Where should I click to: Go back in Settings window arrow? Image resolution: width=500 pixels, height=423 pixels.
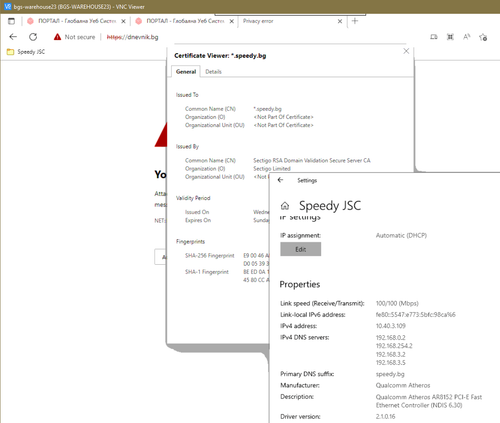click(280, 180)
